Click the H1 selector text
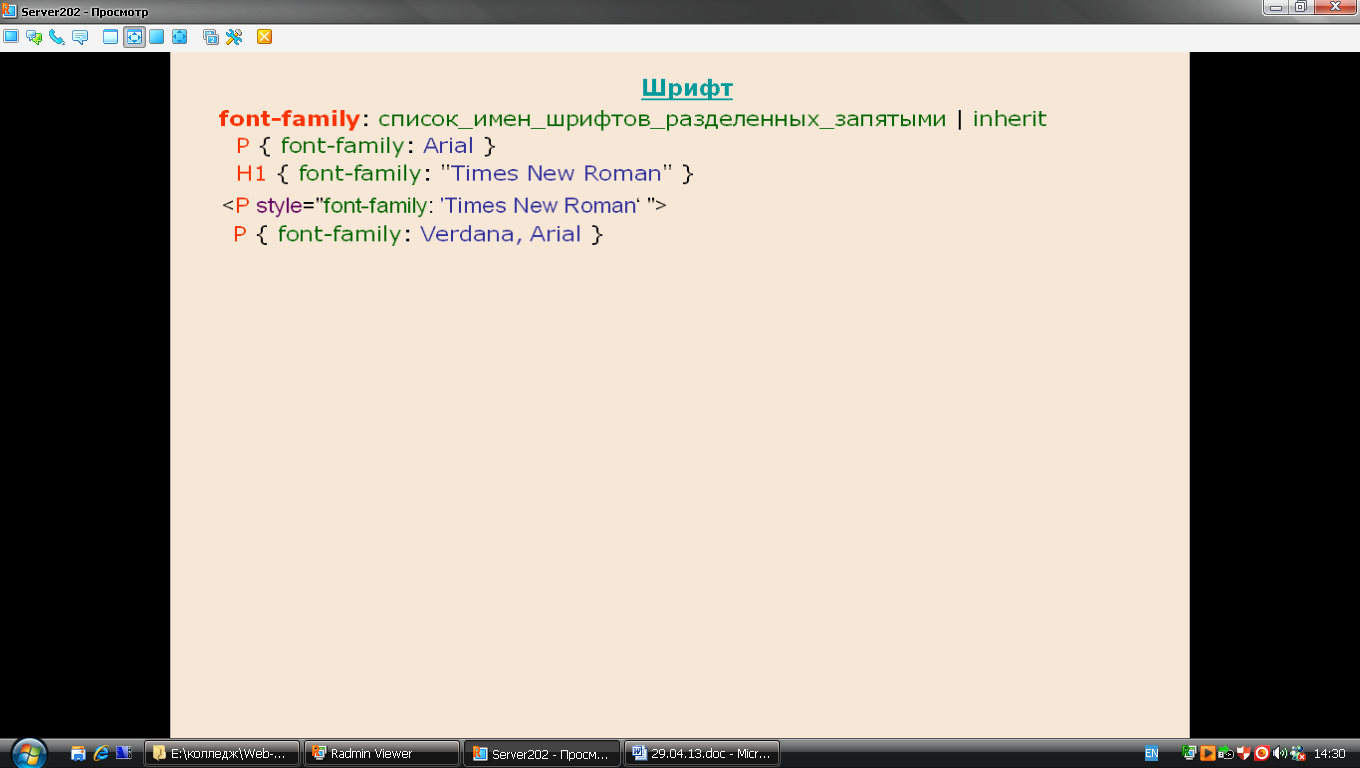This screenshot has height=768, width=1360. coord(251,173)
